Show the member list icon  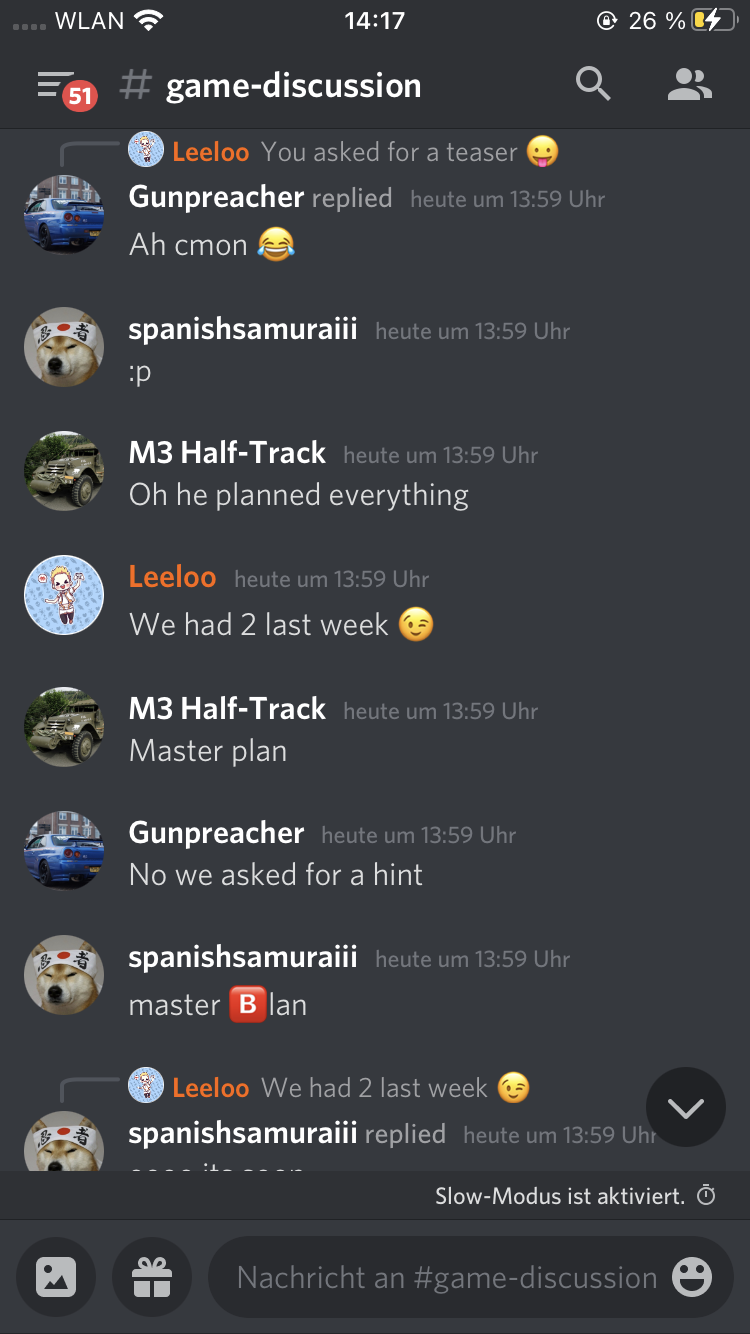[x=690, y=85]
